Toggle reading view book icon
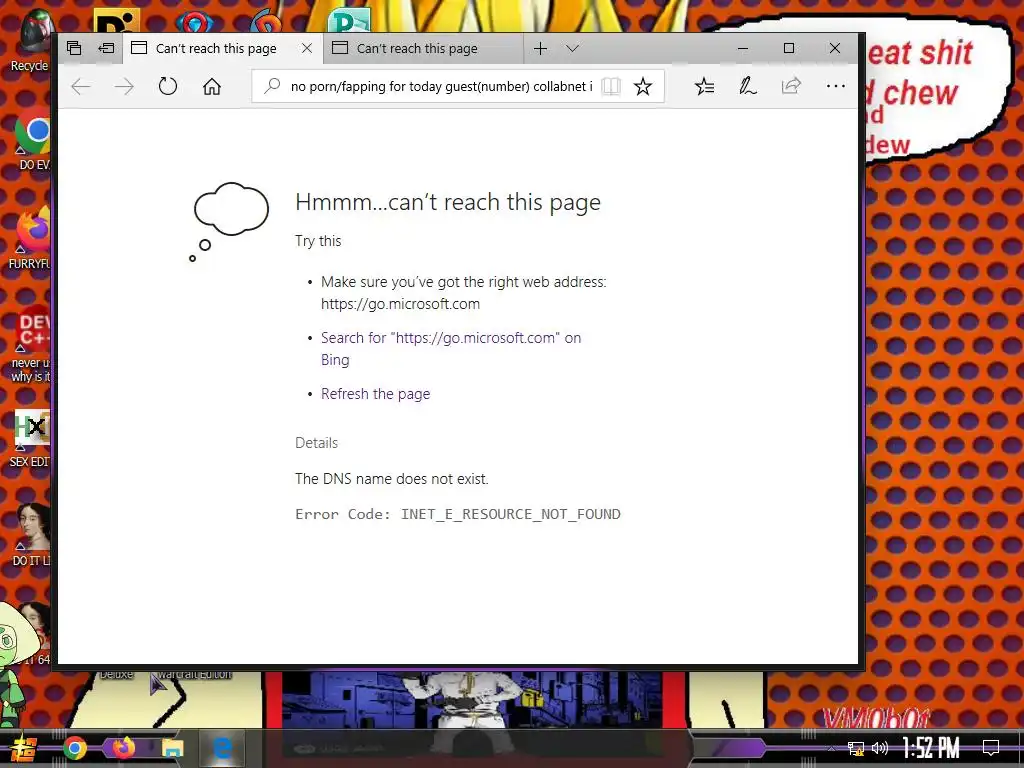Screen dimensions: 1024x768 611,86
